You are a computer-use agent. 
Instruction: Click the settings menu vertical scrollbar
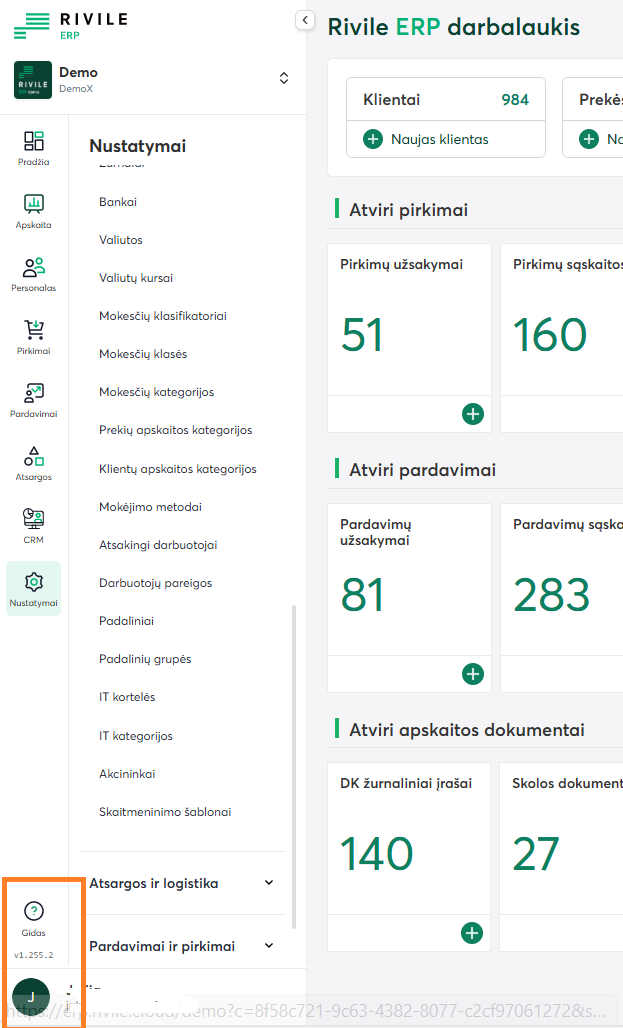293,760
